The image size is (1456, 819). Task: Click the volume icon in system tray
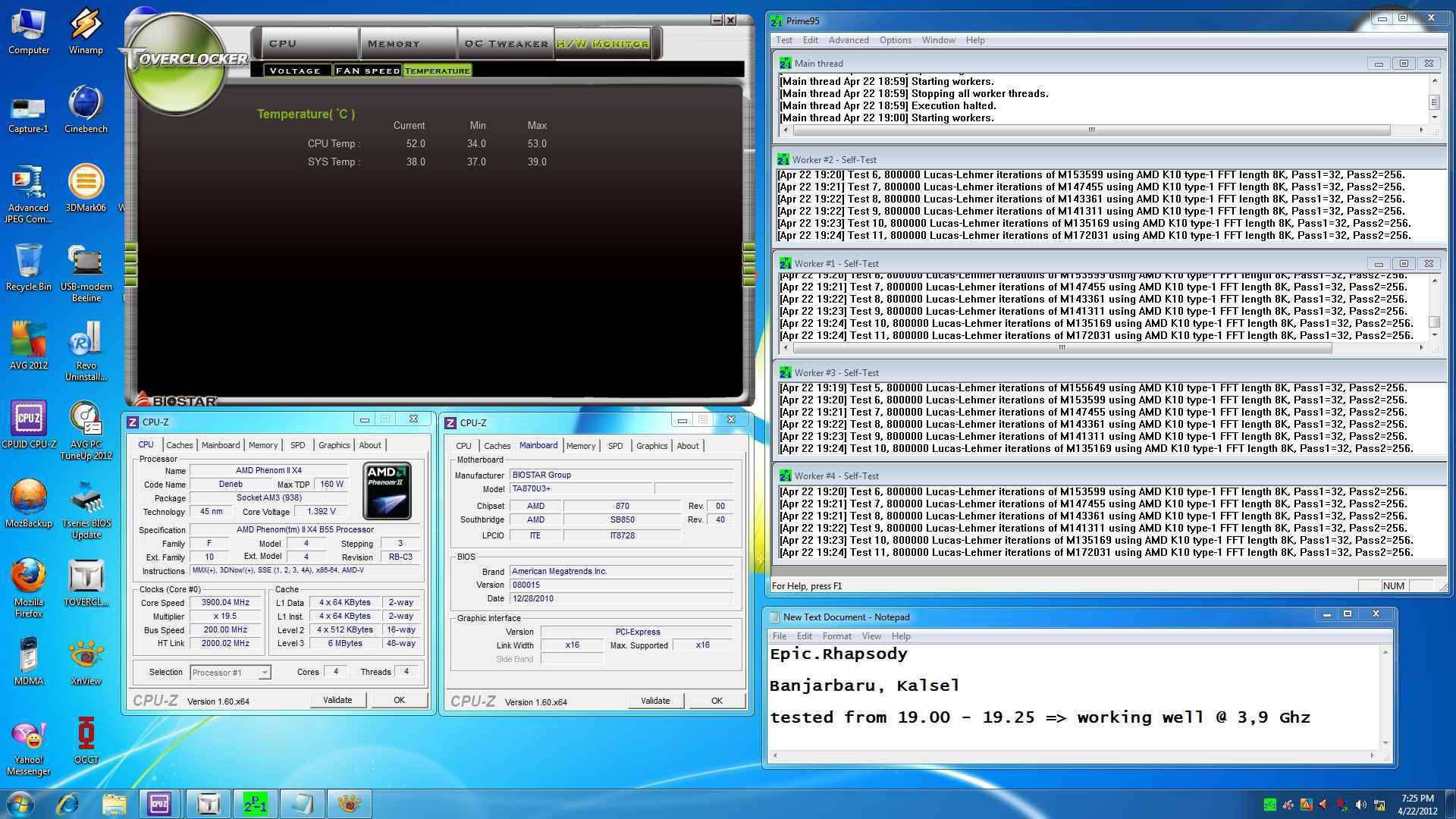pyautogui.click(x=1361, y=805)
